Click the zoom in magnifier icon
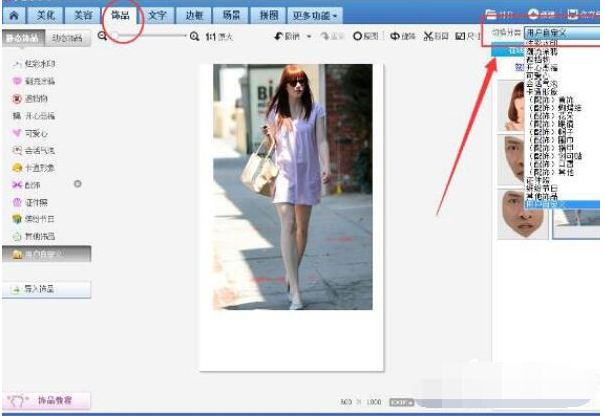 click(x=194, y=36)
